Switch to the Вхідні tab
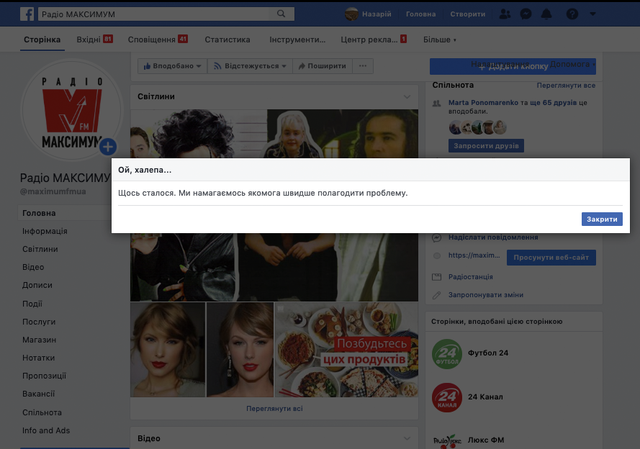 (x=94, y=39)
